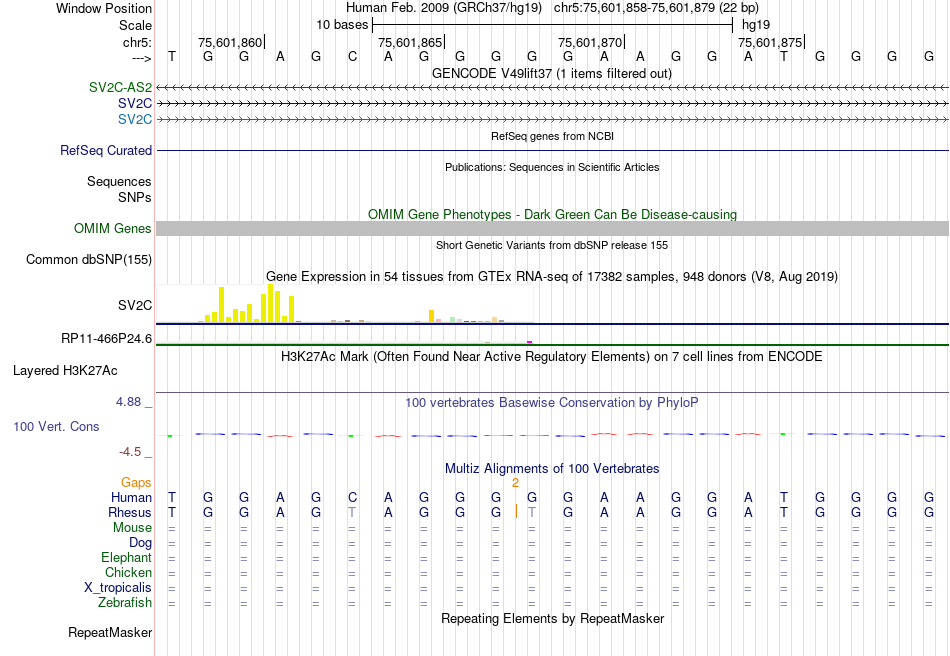Select the Dog alignment row label

(140, 543)
